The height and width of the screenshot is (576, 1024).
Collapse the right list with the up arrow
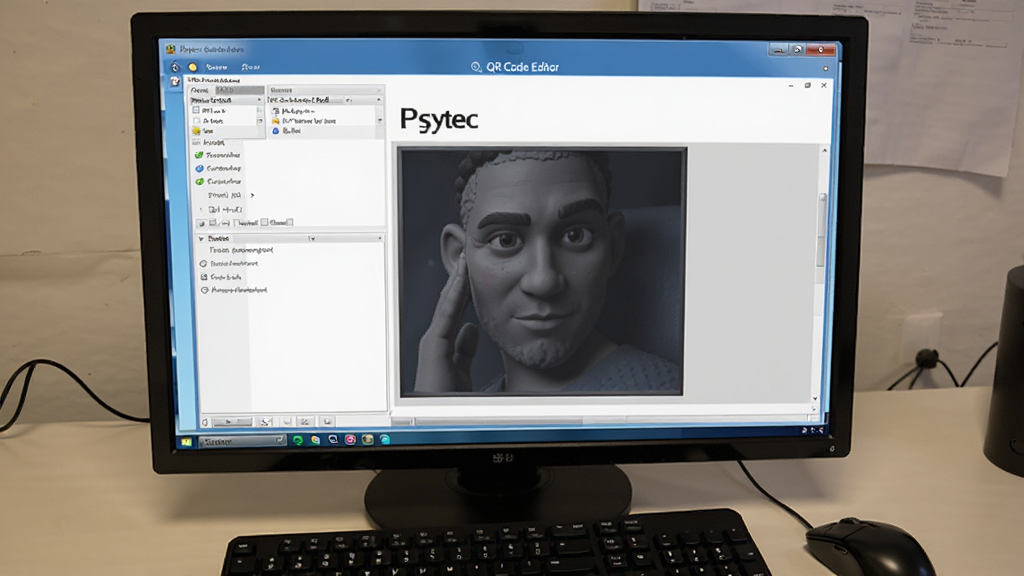(379, 100)
